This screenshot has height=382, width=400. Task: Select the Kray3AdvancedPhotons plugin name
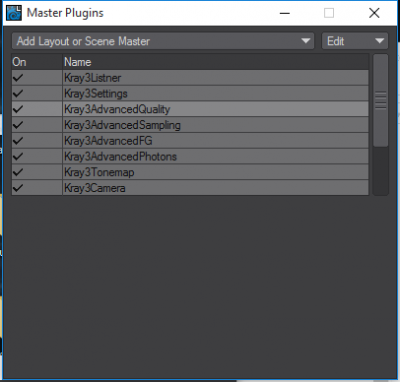pos(120,156)
